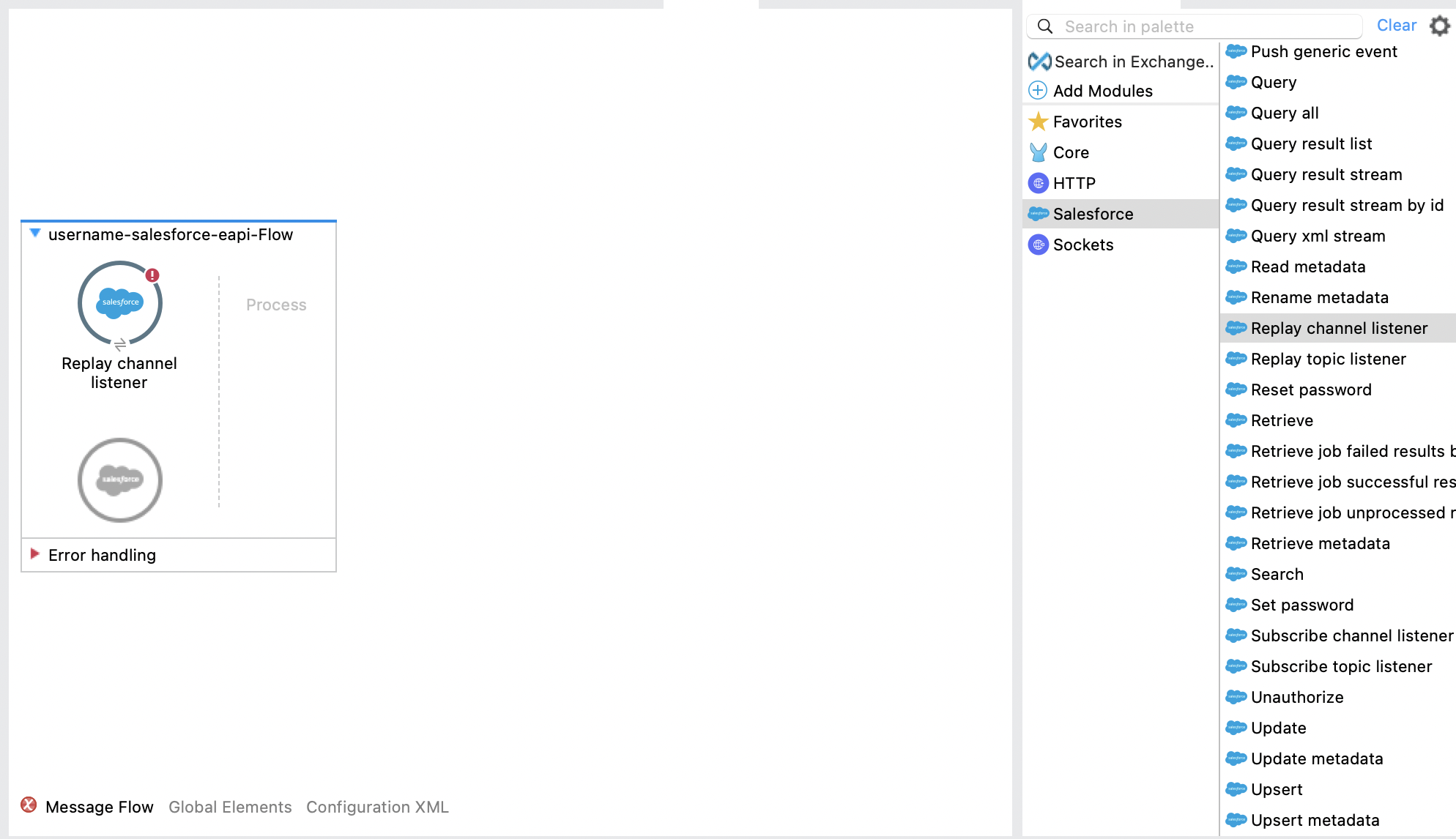Click the Salesforce cloud icon in module list
This screenshot has height=839, width=1456.
click(1039, 214)
